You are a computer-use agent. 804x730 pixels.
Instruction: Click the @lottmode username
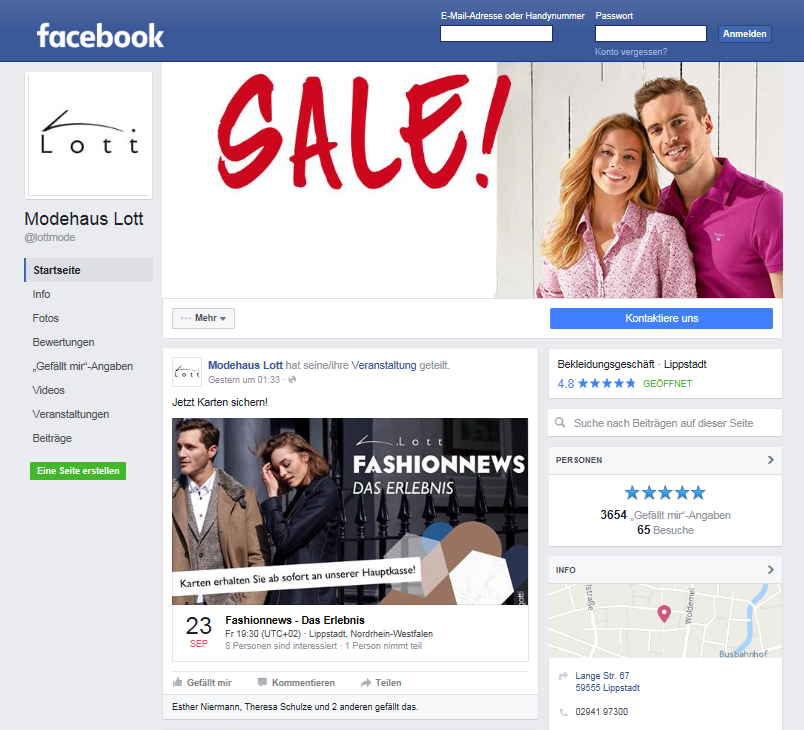[x=50, y=237]
